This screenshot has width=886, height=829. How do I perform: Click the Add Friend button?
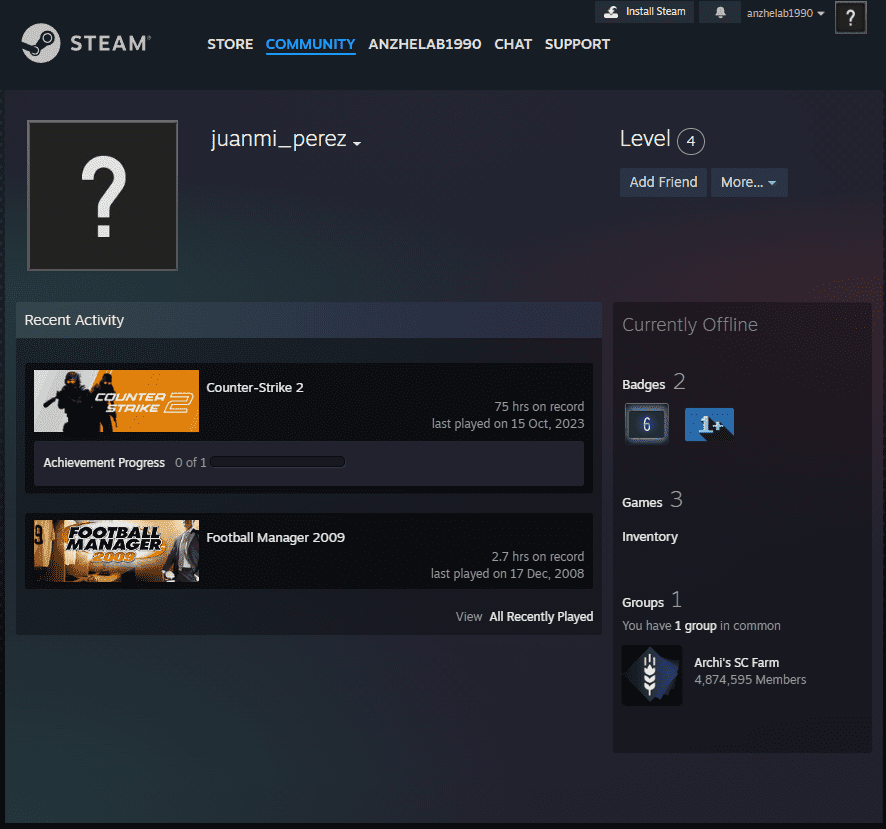pyautogui.click(x=663, y=182)
